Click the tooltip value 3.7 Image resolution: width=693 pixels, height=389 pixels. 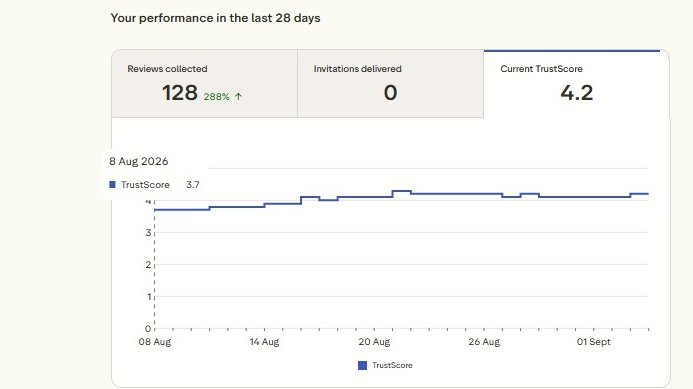tap(193, 185)
